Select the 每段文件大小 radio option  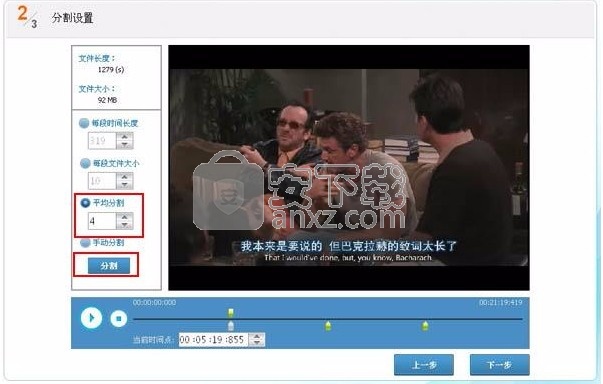[85, 163]
